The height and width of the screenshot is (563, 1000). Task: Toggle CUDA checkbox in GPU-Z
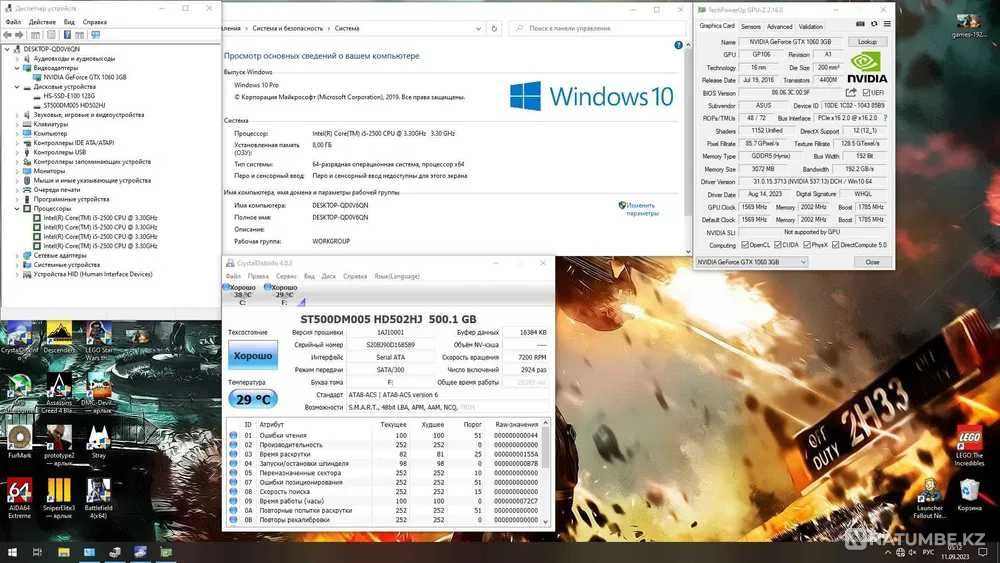777,245
